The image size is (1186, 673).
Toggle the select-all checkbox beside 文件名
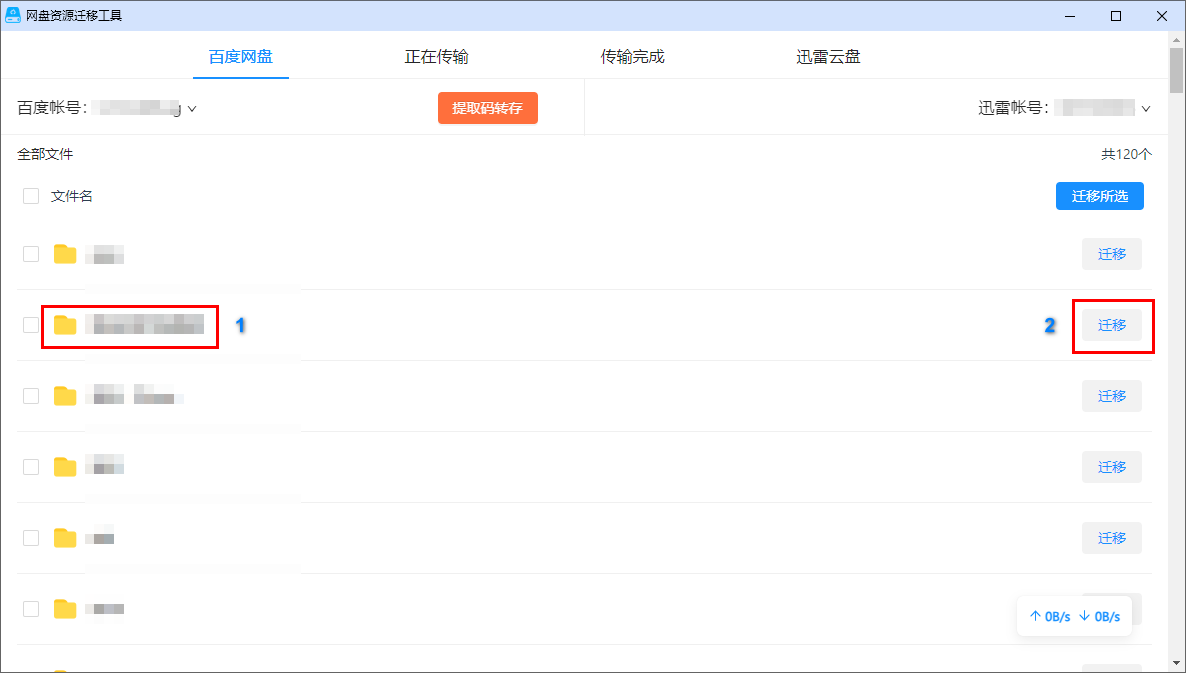tap(31, 197)
